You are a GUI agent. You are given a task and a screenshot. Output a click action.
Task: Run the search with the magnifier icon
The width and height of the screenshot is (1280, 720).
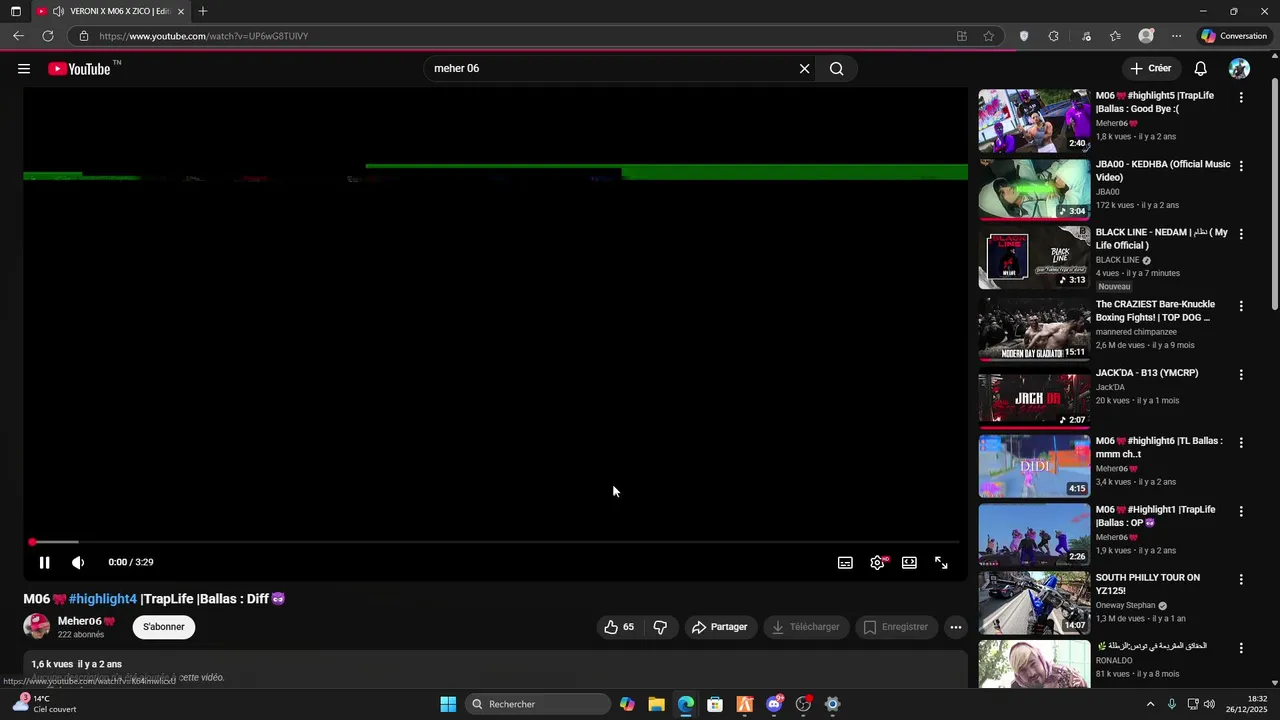[x=837, y=69]
